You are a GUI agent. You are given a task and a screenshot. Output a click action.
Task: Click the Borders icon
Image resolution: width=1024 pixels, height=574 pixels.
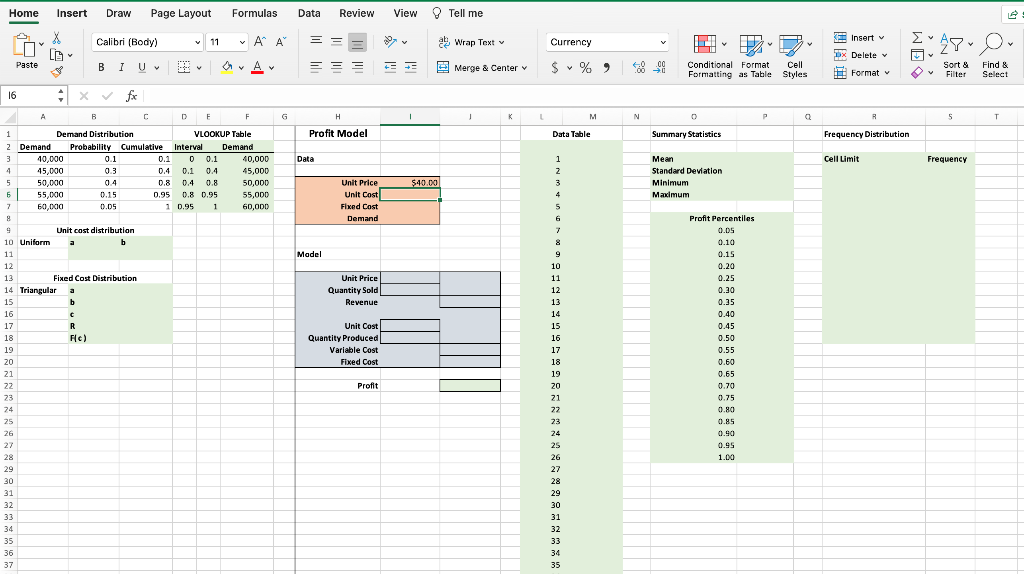click(x=184, y=67)
